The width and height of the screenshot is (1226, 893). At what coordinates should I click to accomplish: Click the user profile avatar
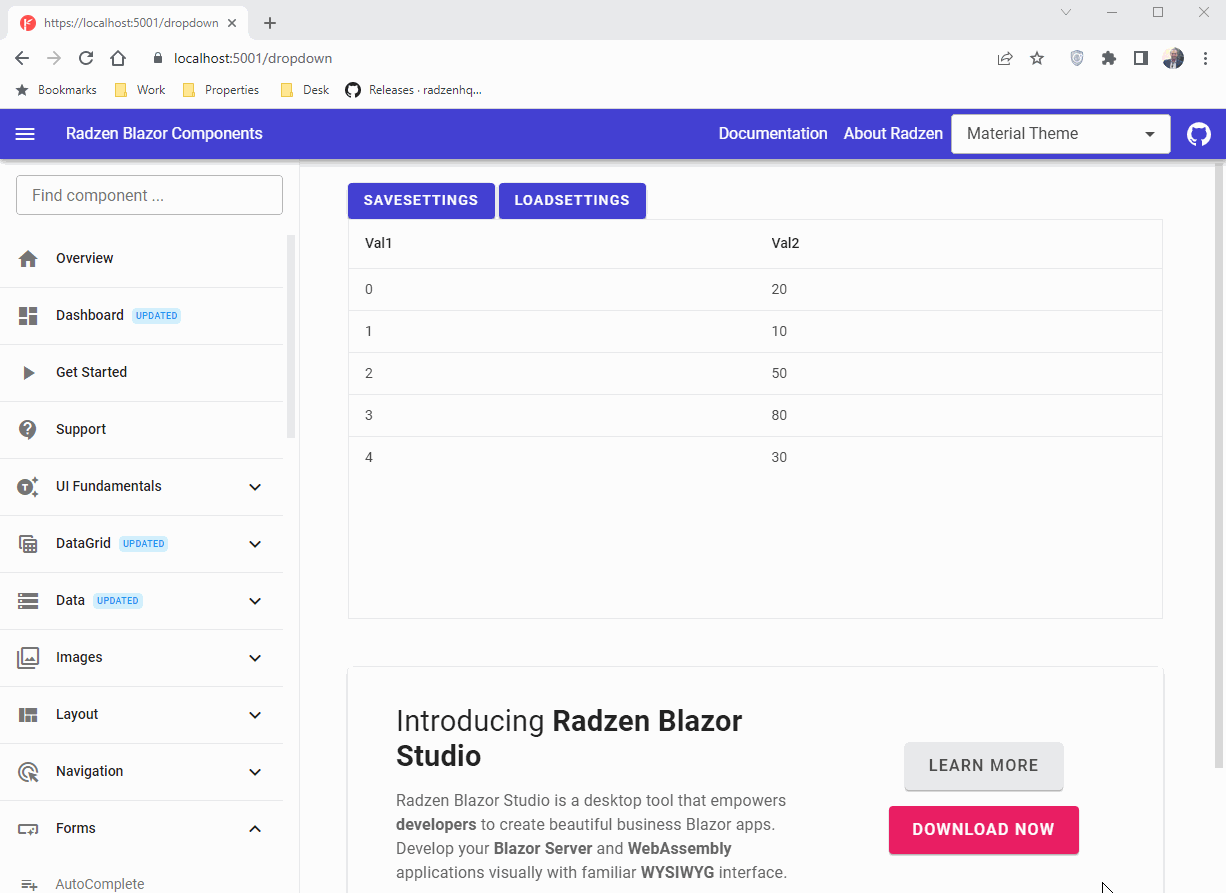pos(1173,58)
